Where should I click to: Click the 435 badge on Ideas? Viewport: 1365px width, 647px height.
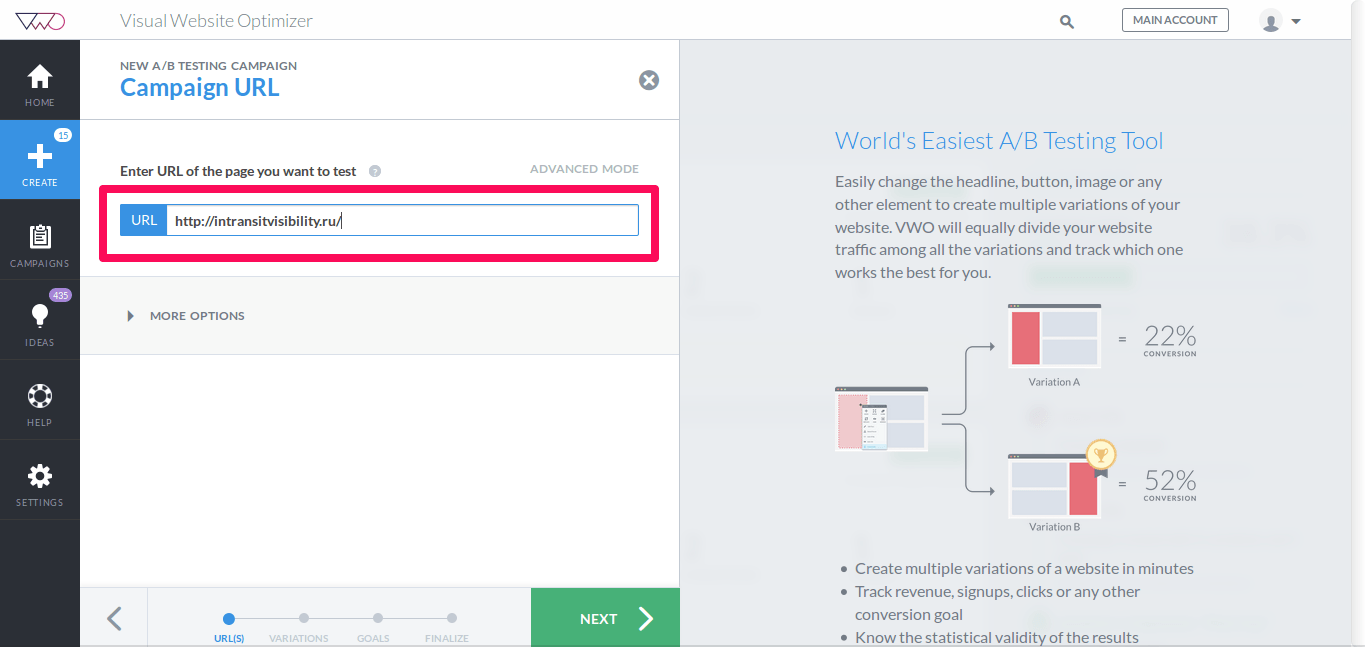point(60,295)
